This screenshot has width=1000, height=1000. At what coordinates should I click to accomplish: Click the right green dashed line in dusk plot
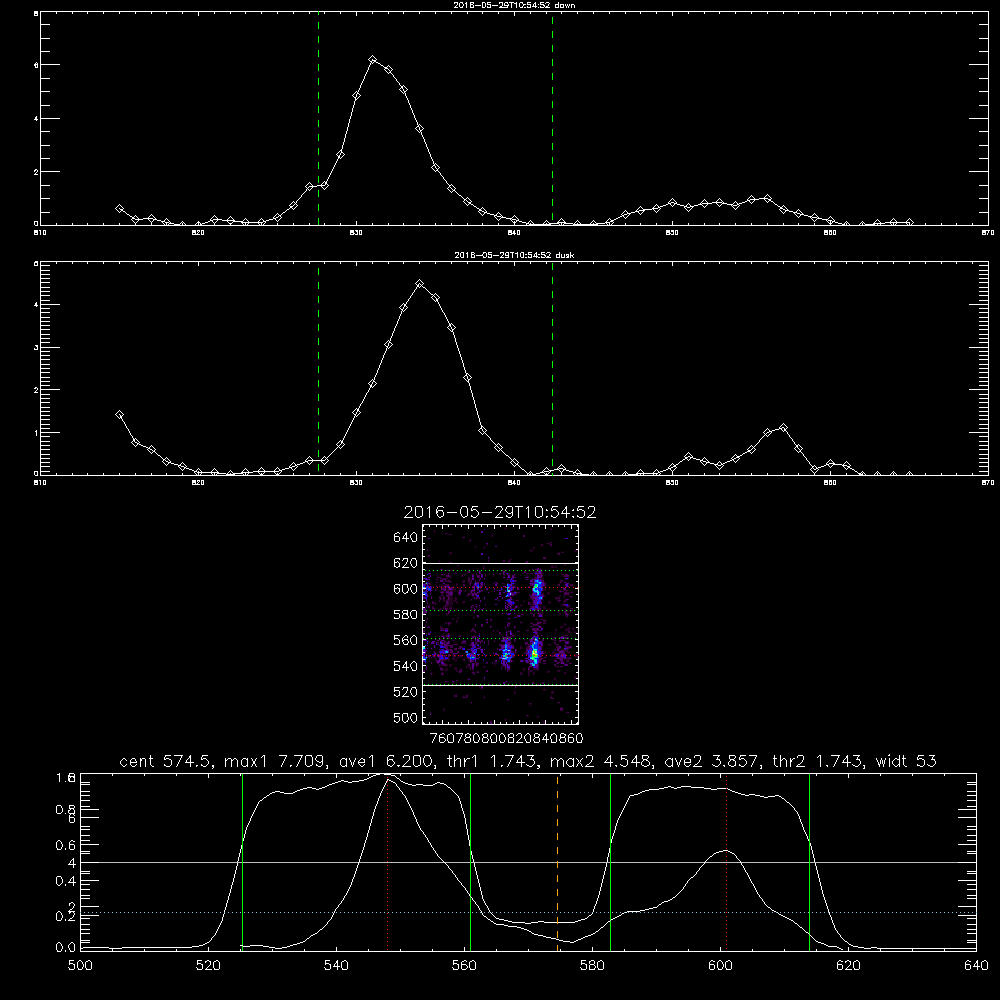[552, 369]
